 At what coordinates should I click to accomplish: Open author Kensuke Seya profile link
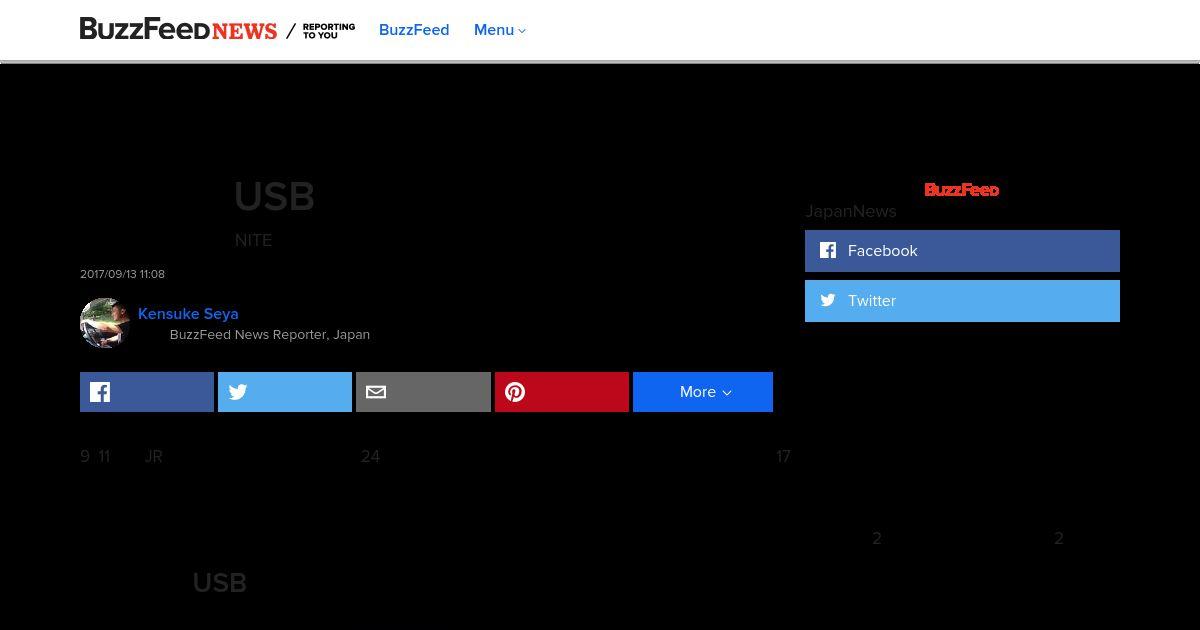(x=188, y=313)
